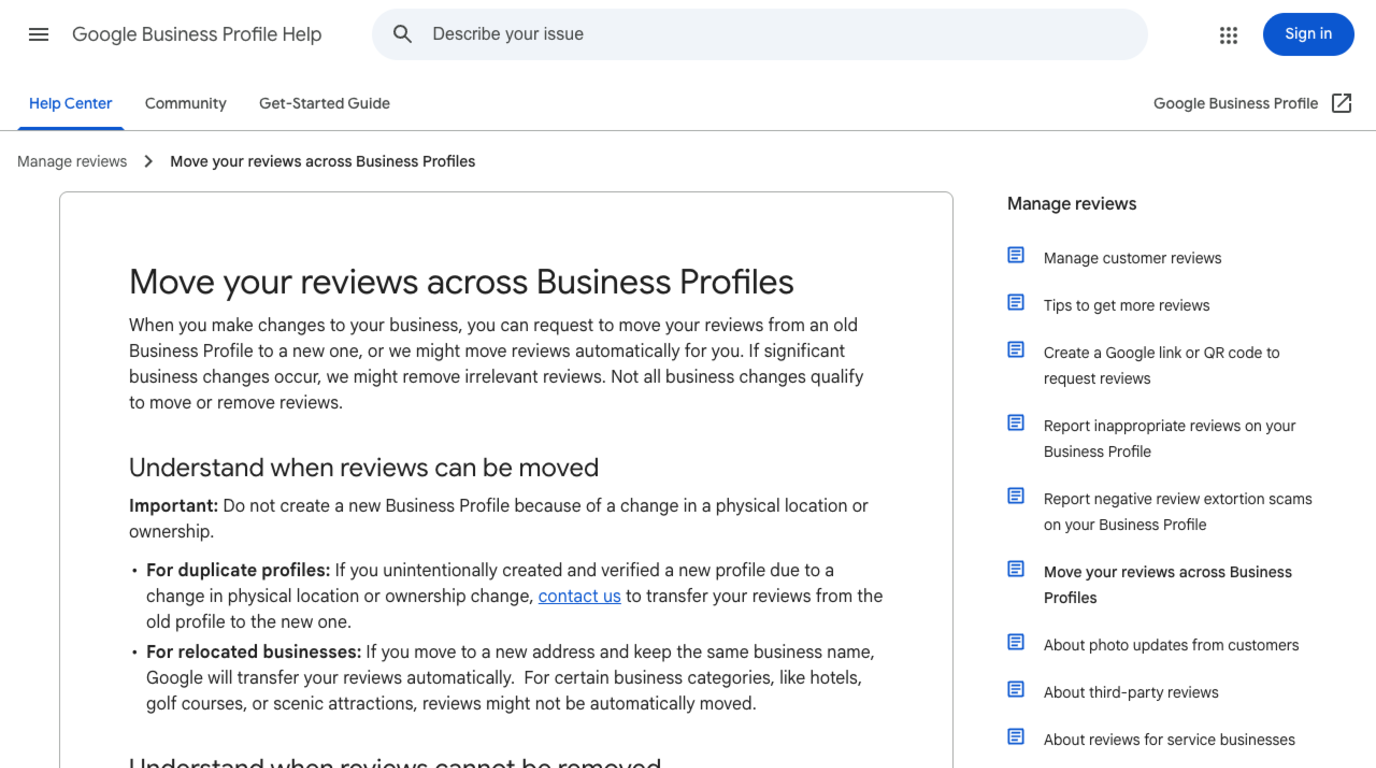Click the article icon beside Report inappropriate reviews
This screenshot has height=768, width=1376.
pyautogui.click(x=1016, y=423)
